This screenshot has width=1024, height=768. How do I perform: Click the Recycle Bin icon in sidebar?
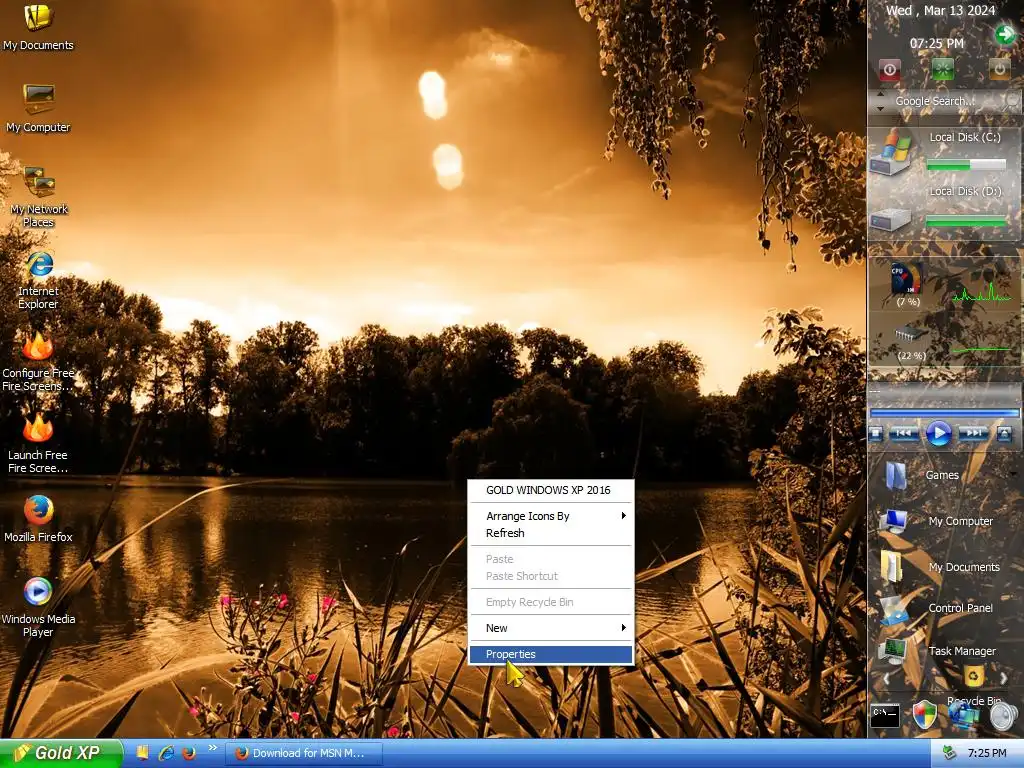pyautogui.click(x=974, y=677)
